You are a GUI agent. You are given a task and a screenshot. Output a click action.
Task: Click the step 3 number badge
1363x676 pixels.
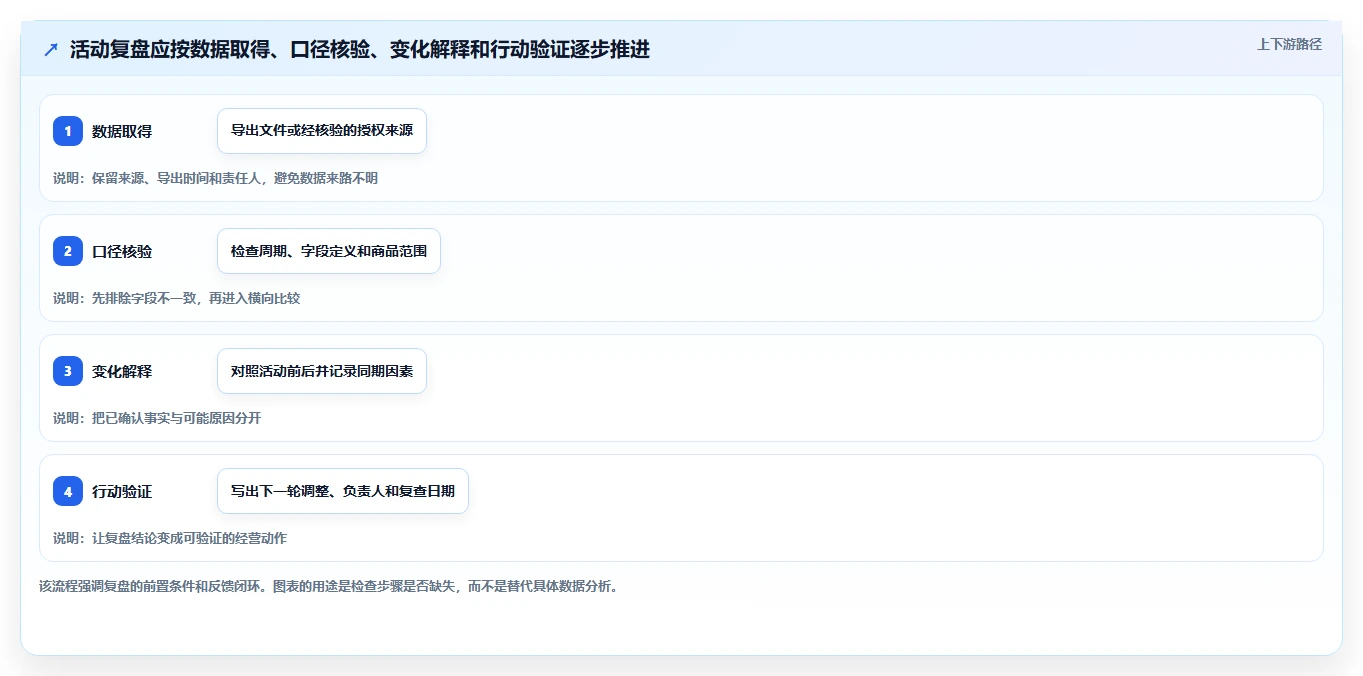click(x=68, y=371)
